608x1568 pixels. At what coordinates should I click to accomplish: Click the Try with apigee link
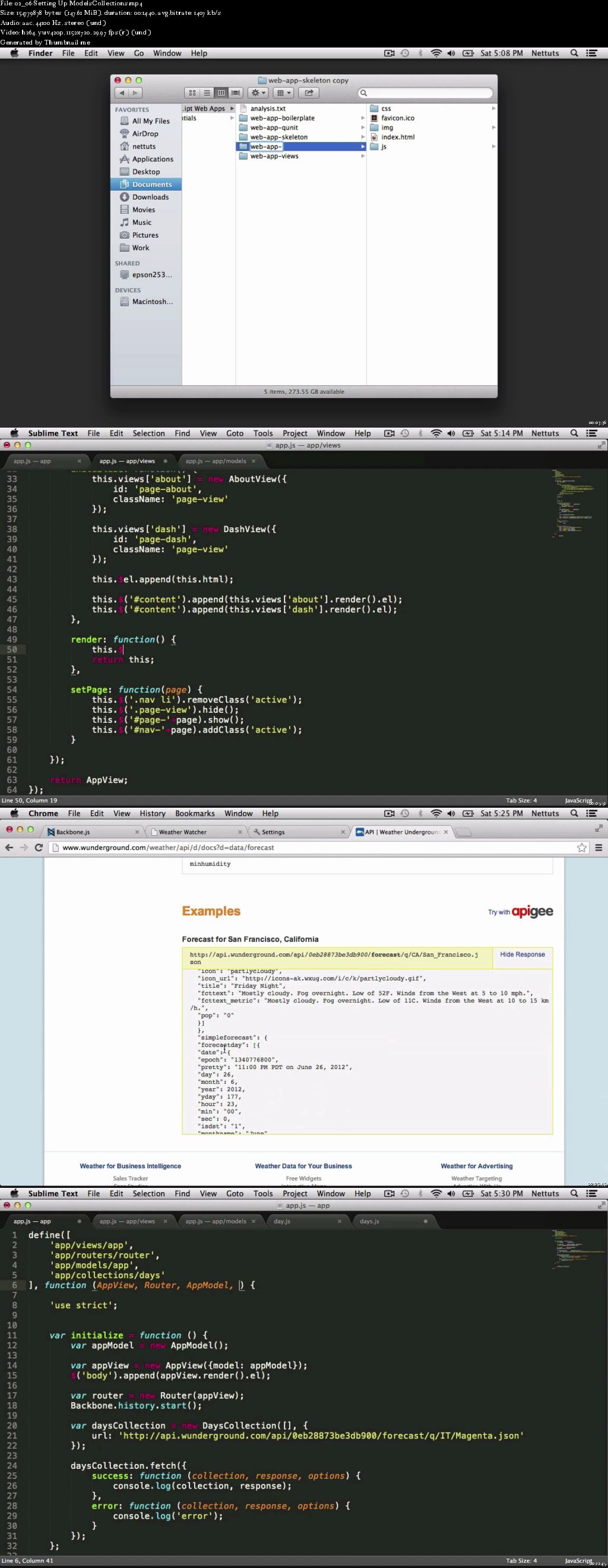pos(520,911)
